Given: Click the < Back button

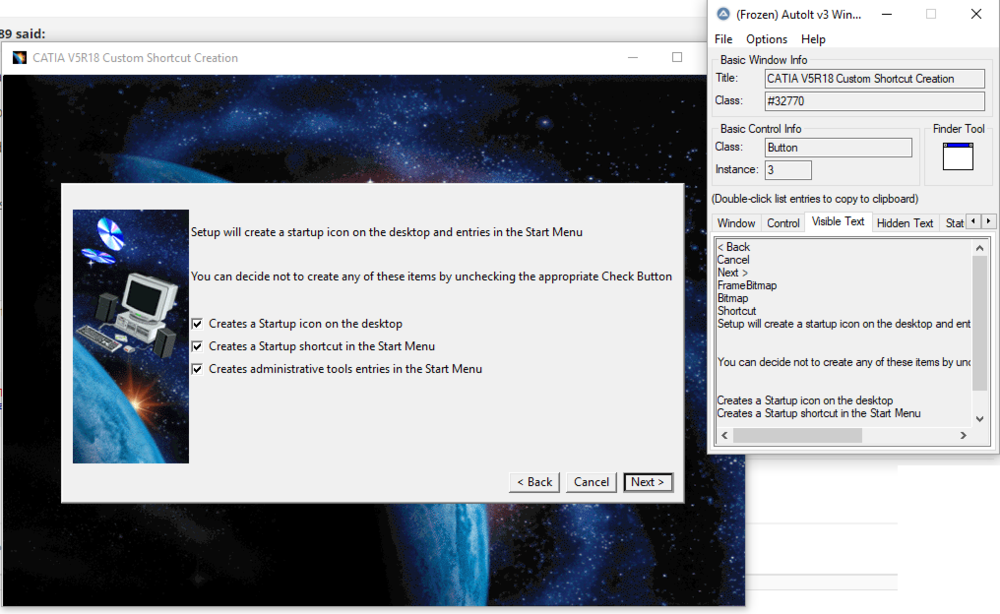Looking at the screenshot, I should (x=534, y=482).
